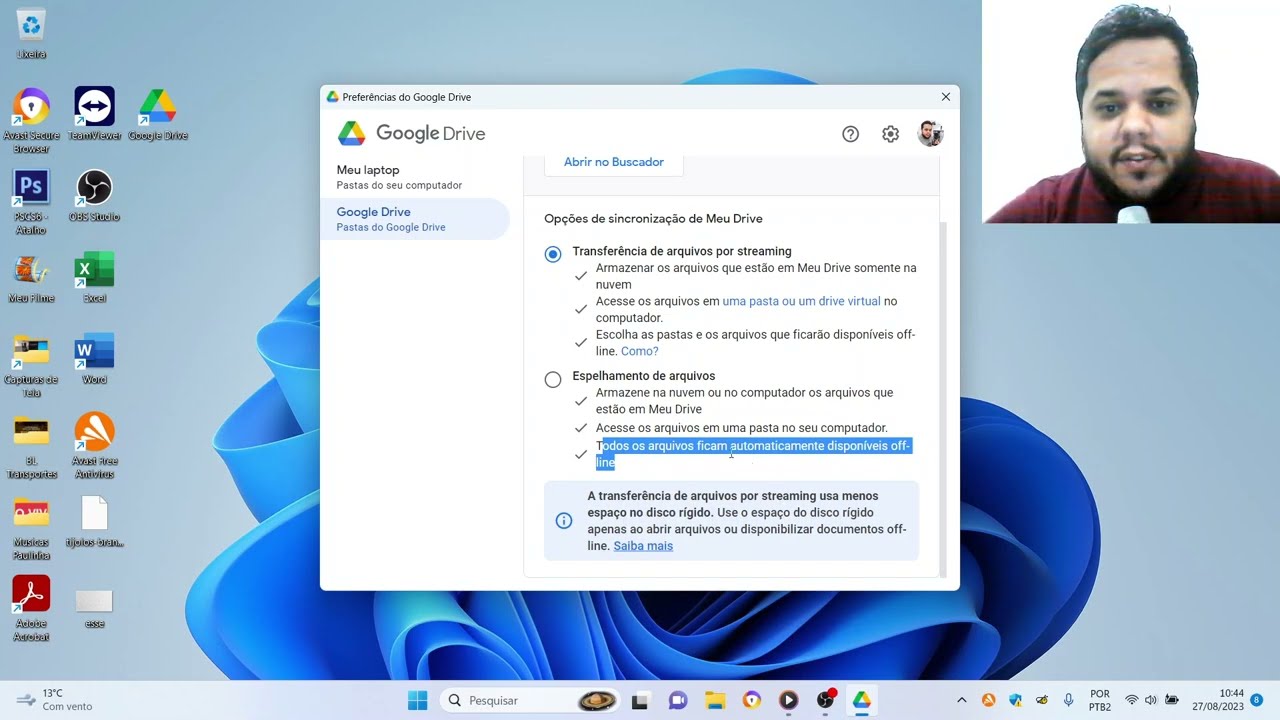Click the Avast tray icon
The height and width of the screenshot is (720, 1280).
pyautogui.click(x=988, y=700)
